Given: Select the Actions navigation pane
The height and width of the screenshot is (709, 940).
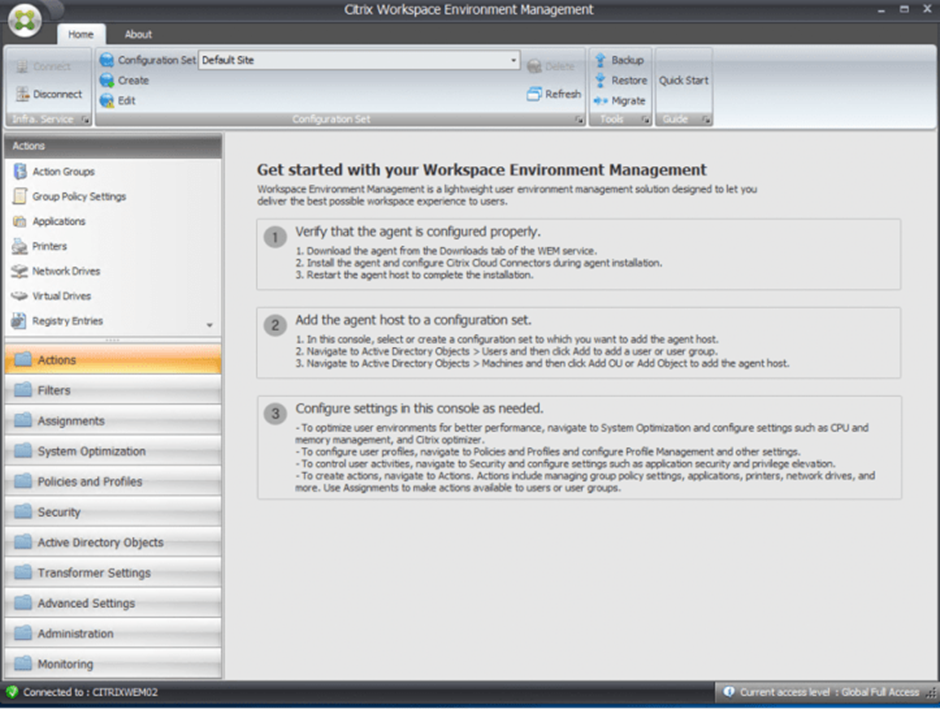Looking at the screenshot, I should click(113, 360).
